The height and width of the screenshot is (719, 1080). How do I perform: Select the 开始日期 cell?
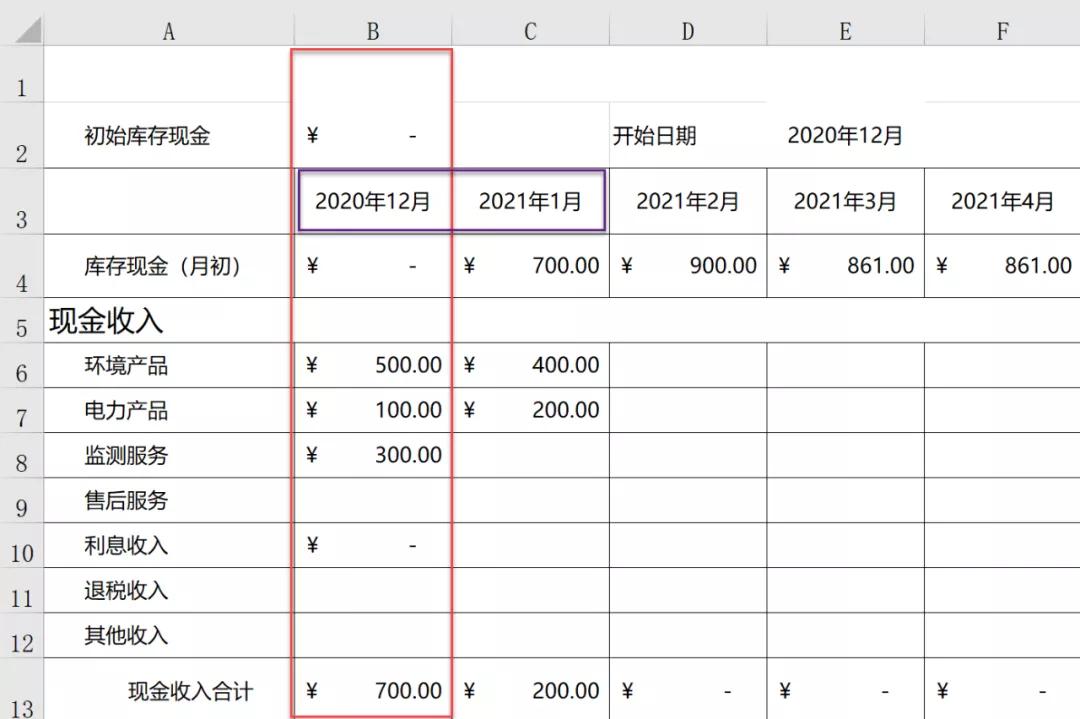(654, 136)
